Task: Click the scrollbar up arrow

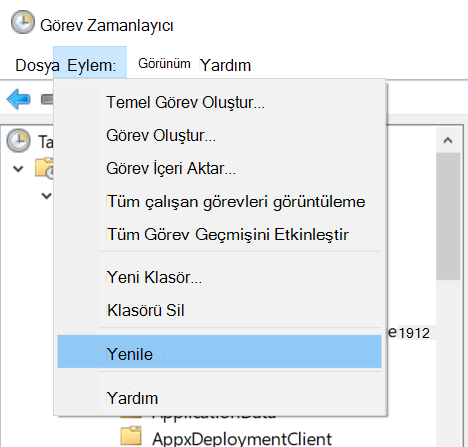Action: 448,140
